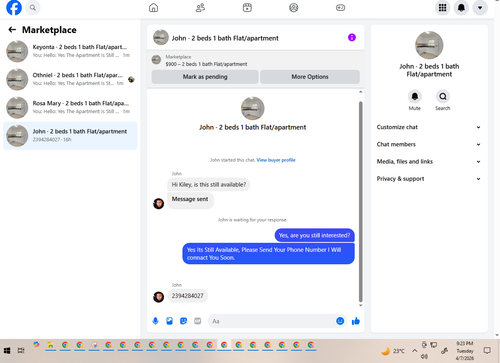Expand the Chat members section
The width and height of the screenshot is (500, 363).
(429, 144)
